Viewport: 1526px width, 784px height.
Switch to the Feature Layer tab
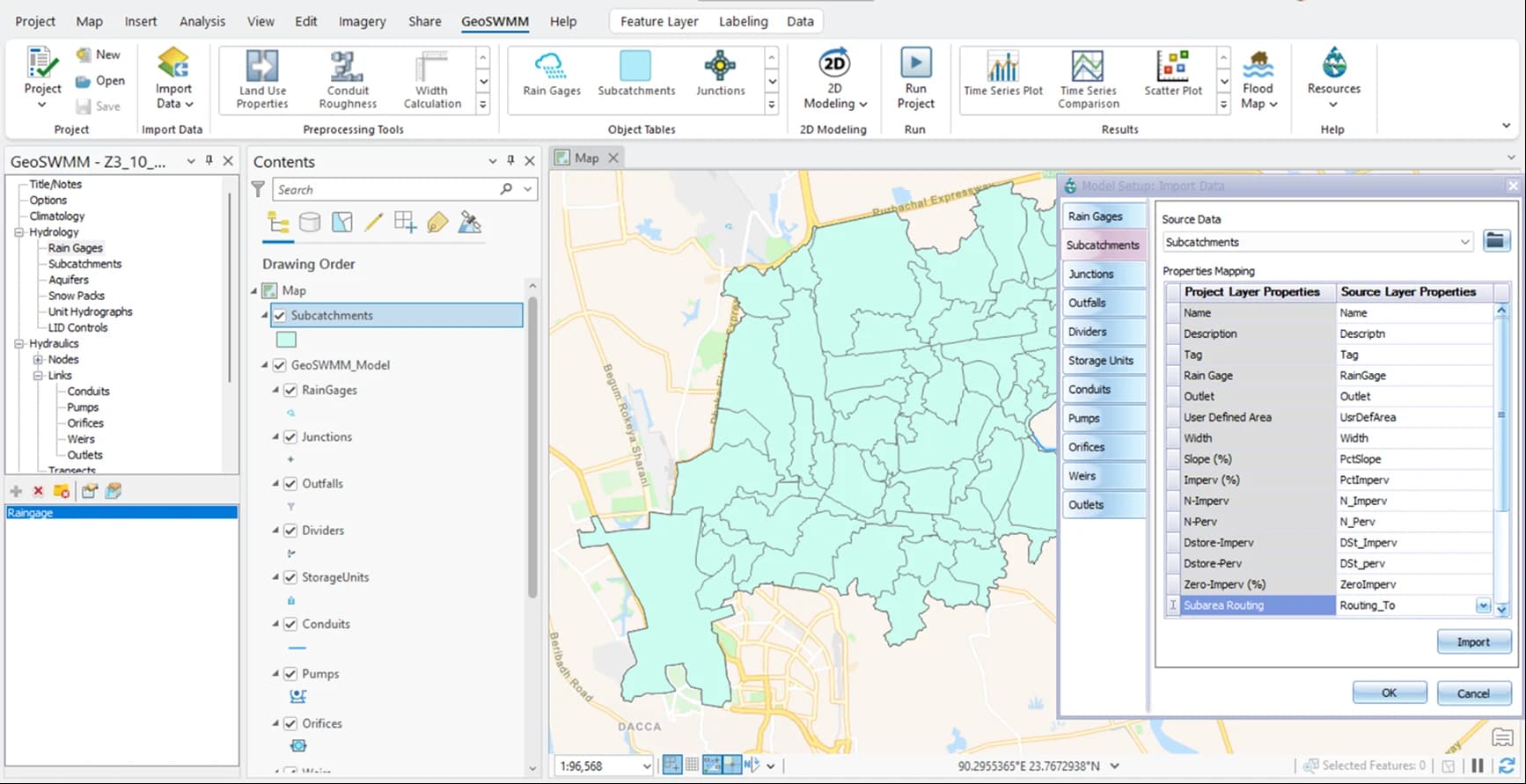[659, 21]
